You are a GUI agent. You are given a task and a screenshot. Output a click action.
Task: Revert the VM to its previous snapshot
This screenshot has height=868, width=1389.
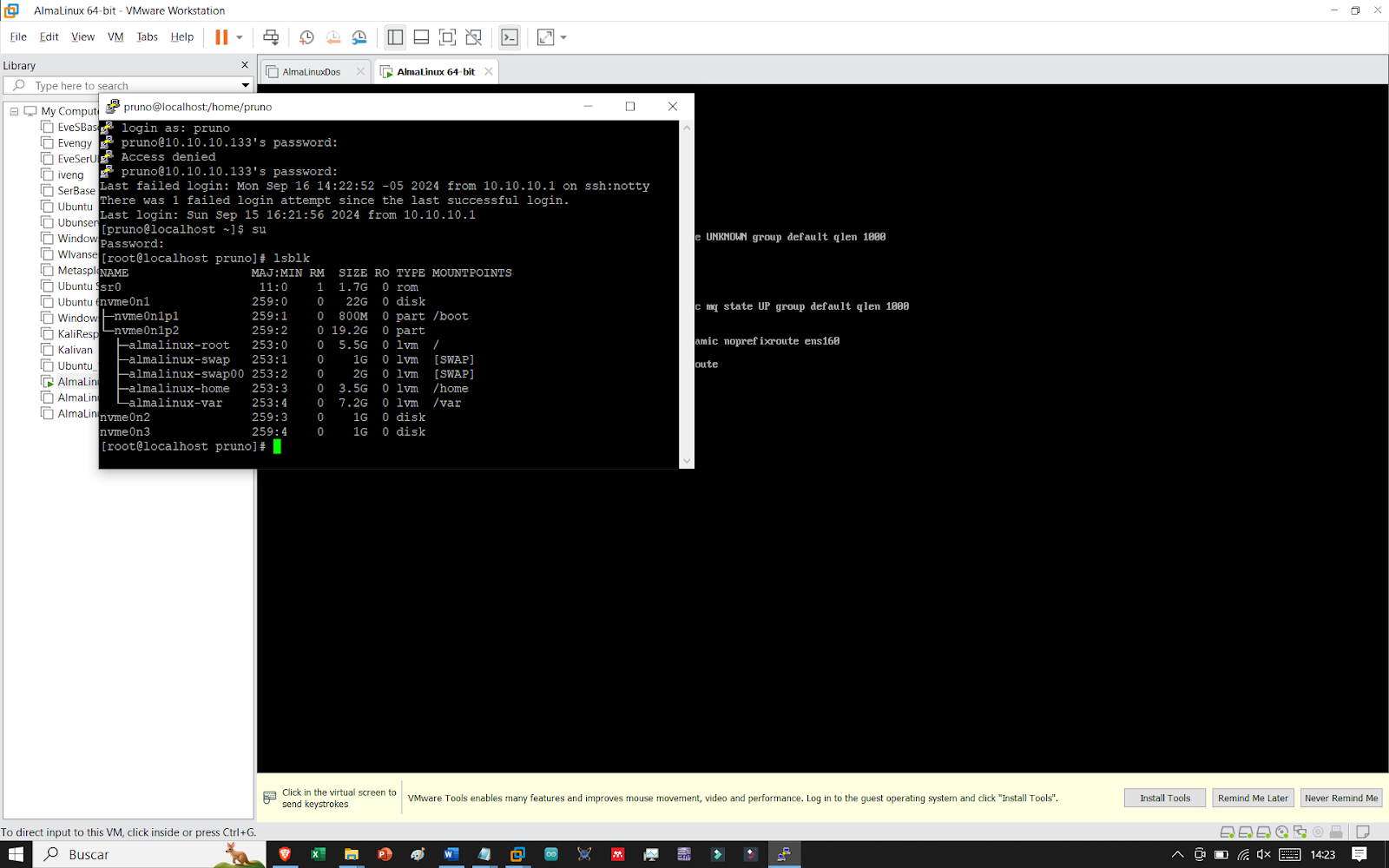point(333,37)
